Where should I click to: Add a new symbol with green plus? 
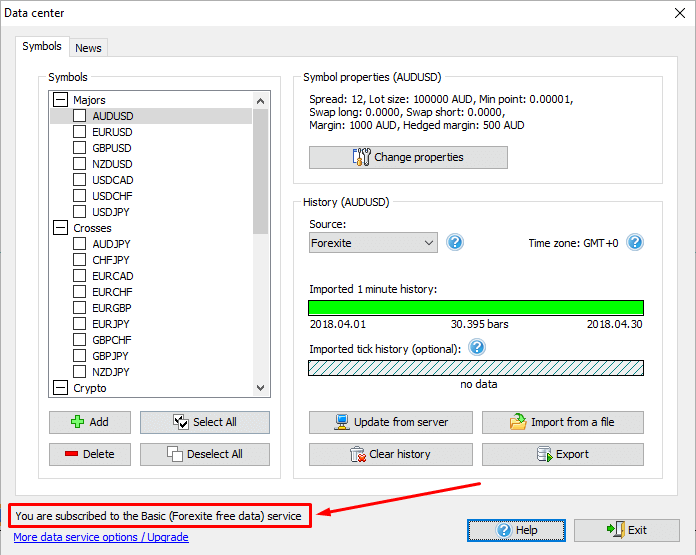click(x=89, y=422)
